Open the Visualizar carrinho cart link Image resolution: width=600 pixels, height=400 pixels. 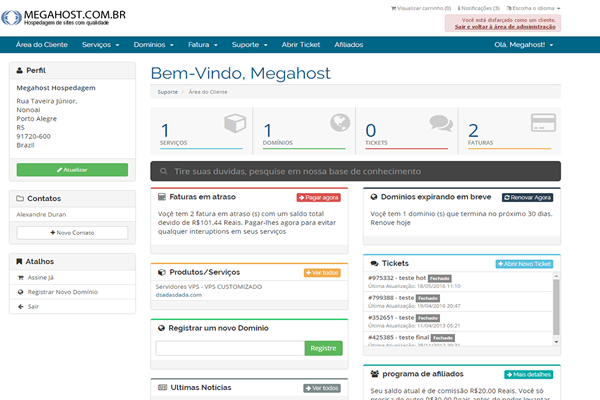pyautogui.click(x=421, y=8)
